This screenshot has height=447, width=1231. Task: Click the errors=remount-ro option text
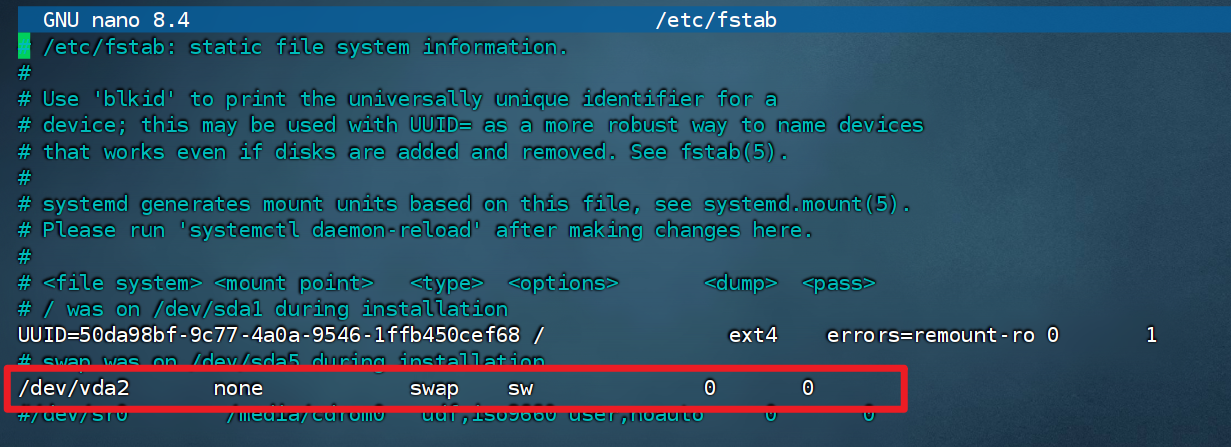tap(930, 335)
